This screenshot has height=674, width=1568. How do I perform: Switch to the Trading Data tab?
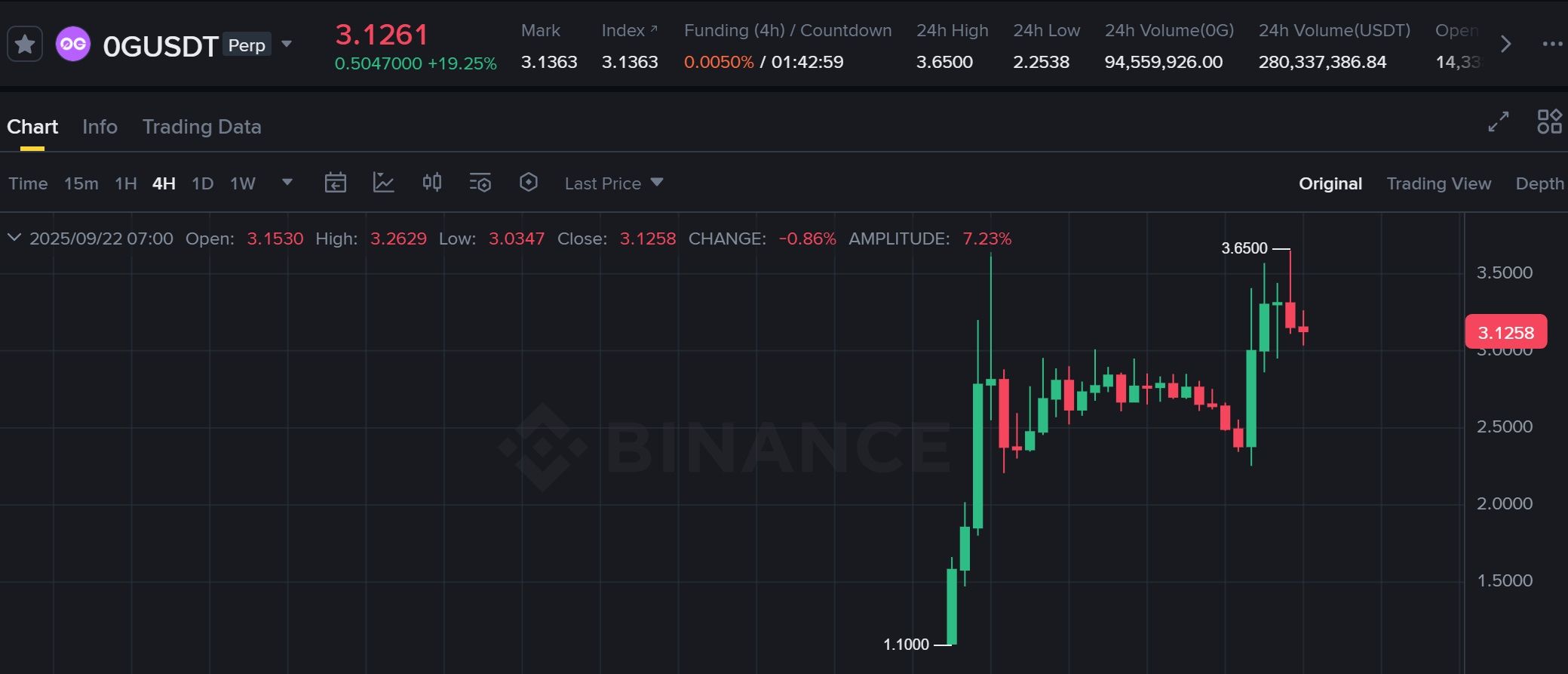point(201,126)
